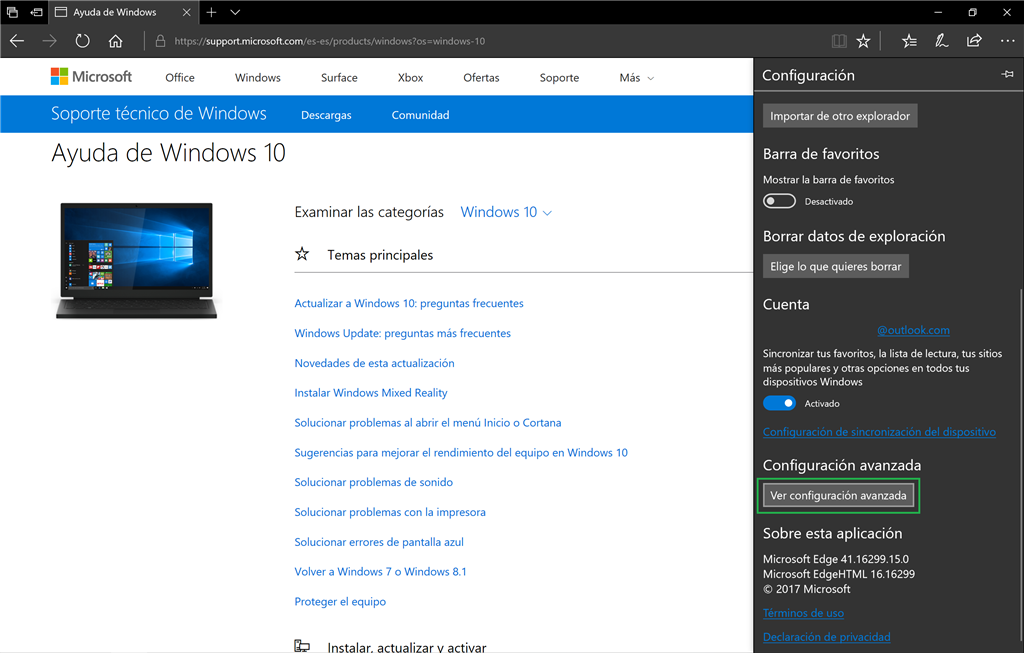The height and width of the screenshot is (653, 1024).
Task: Open Términos de uso link
Action: (x=803, y=613)
